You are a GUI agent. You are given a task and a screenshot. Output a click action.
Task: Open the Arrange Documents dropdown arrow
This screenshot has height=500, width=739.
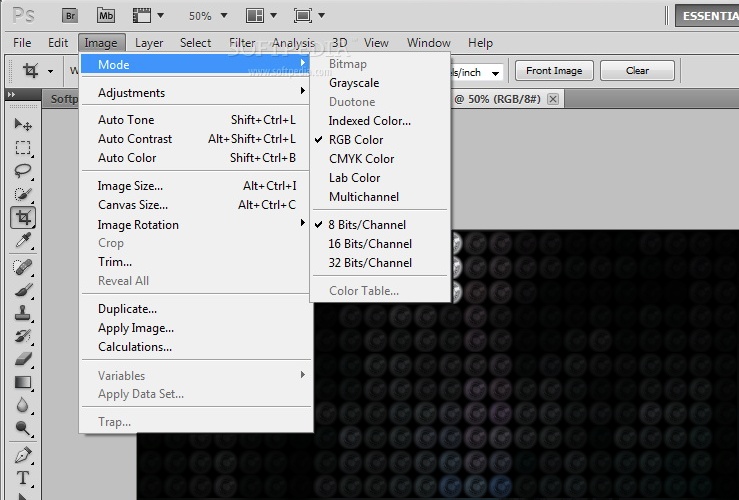pos(273,16)
